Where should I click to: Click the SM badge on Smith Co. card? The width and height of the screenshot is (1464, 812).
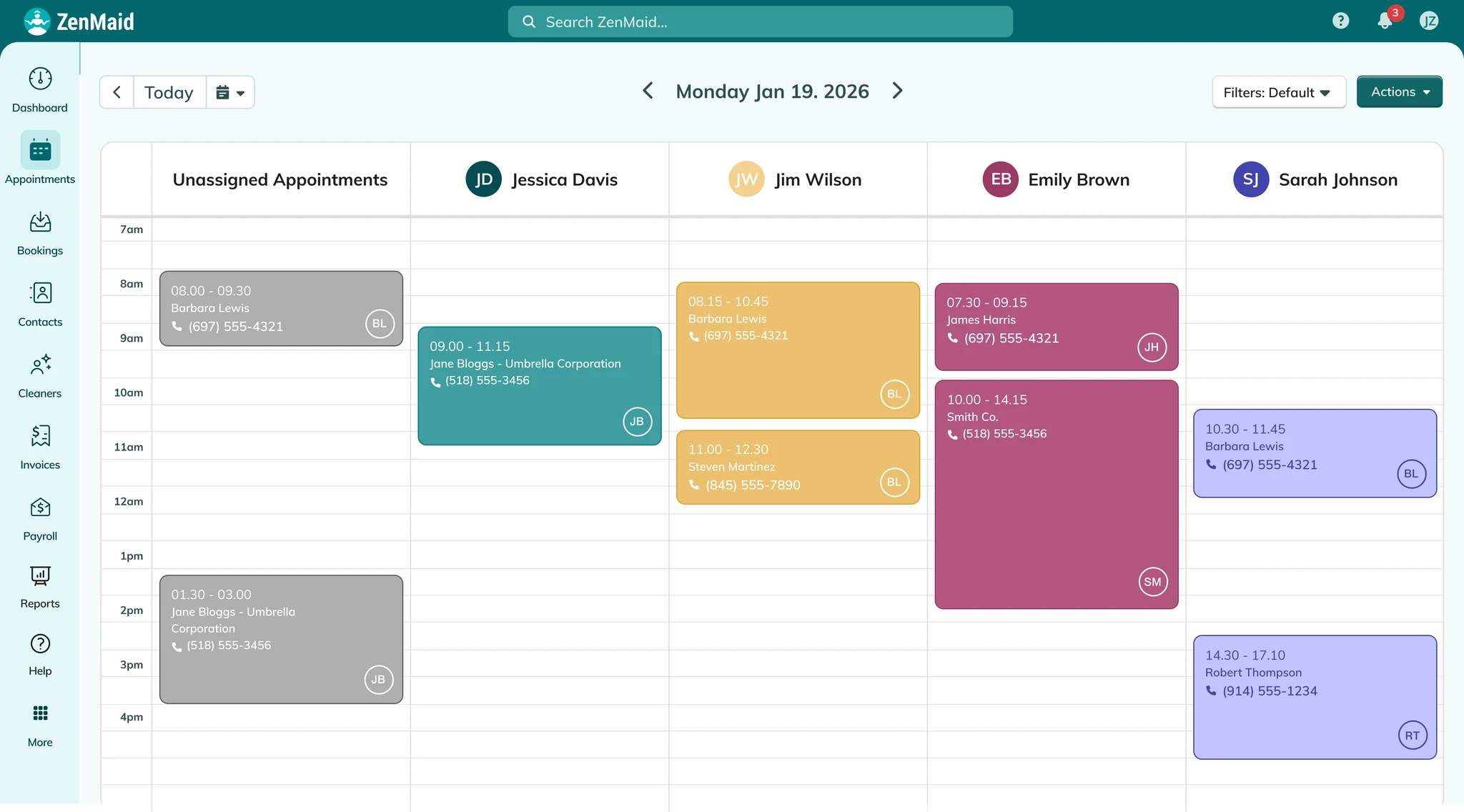pos(1152,582)
